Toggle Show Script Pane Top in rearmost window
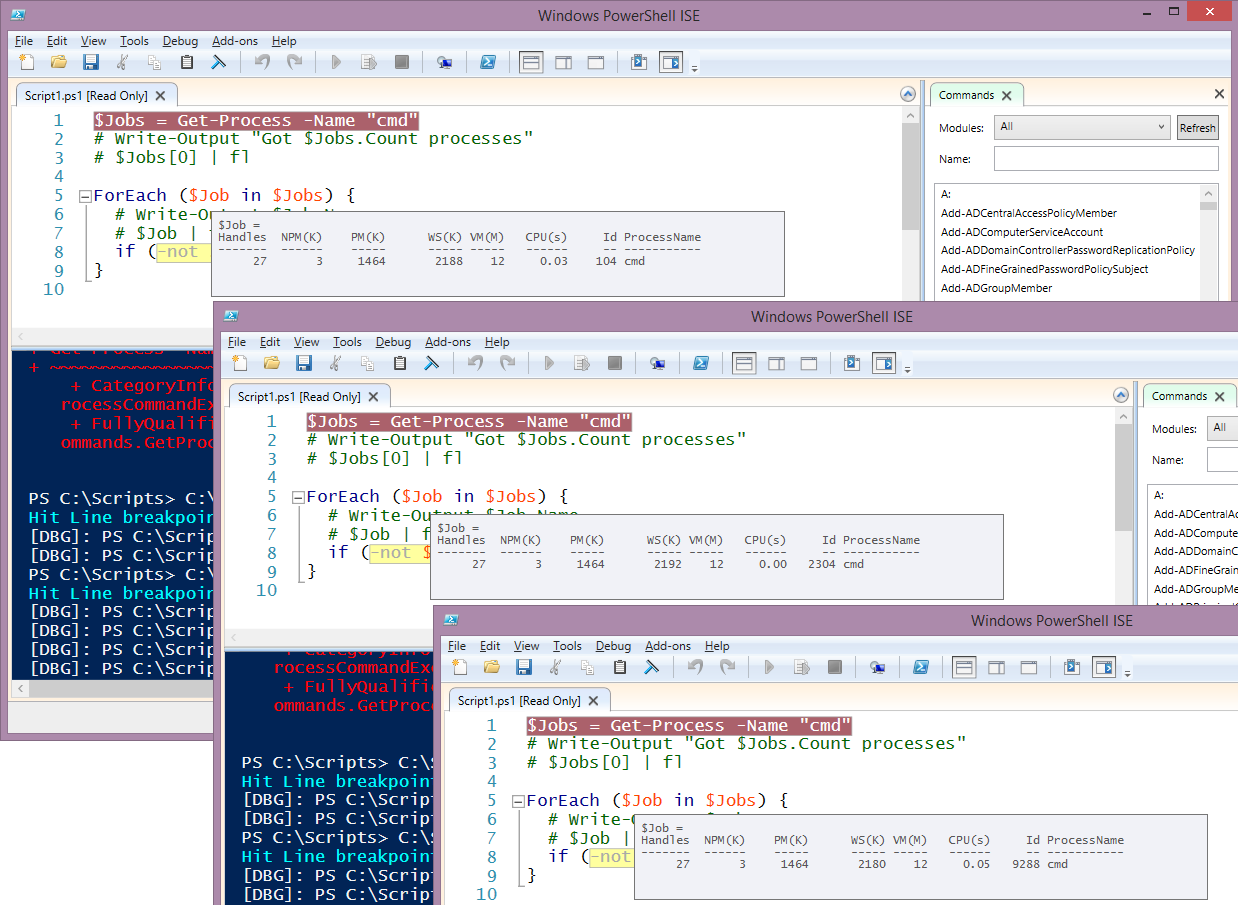Screen dimensions: 1238x905 (x=531, y=62)
